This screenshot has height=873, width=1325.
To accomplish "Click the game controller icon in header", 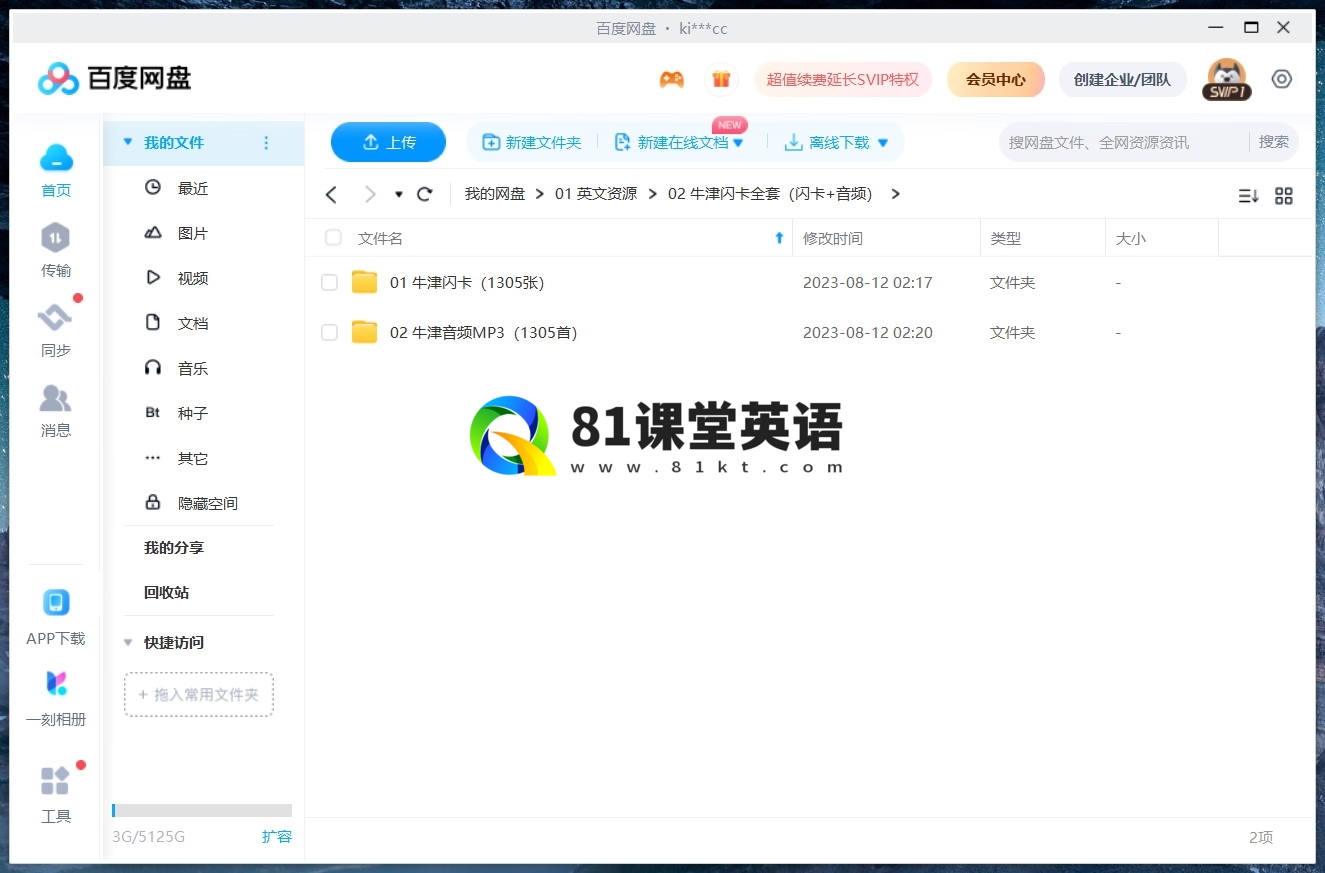I will point(672,80).
